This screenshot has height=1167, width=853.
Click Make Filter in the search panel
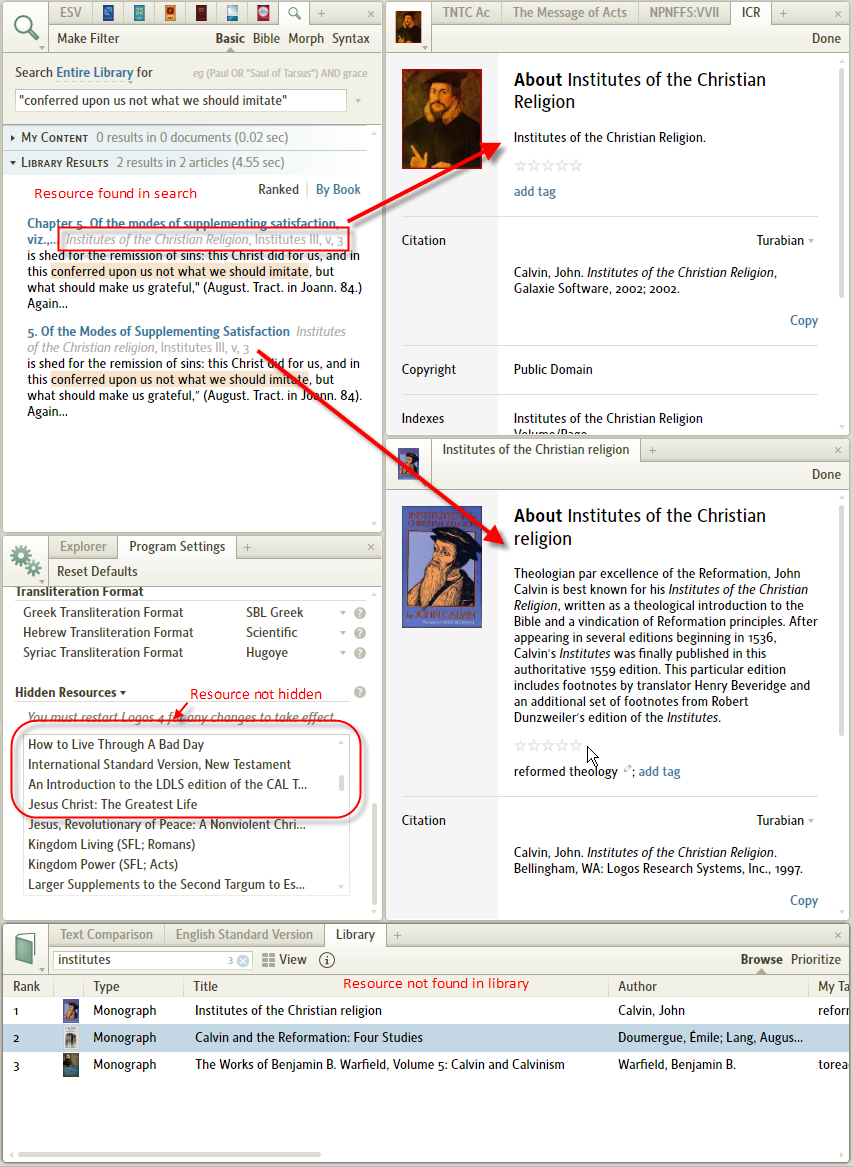tap(88, 39)
